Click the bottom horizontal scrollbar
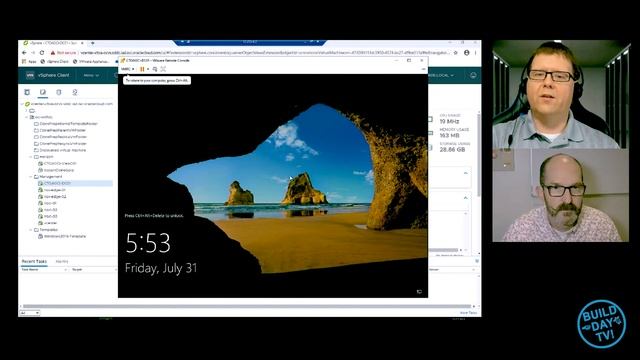 (247, 306)
